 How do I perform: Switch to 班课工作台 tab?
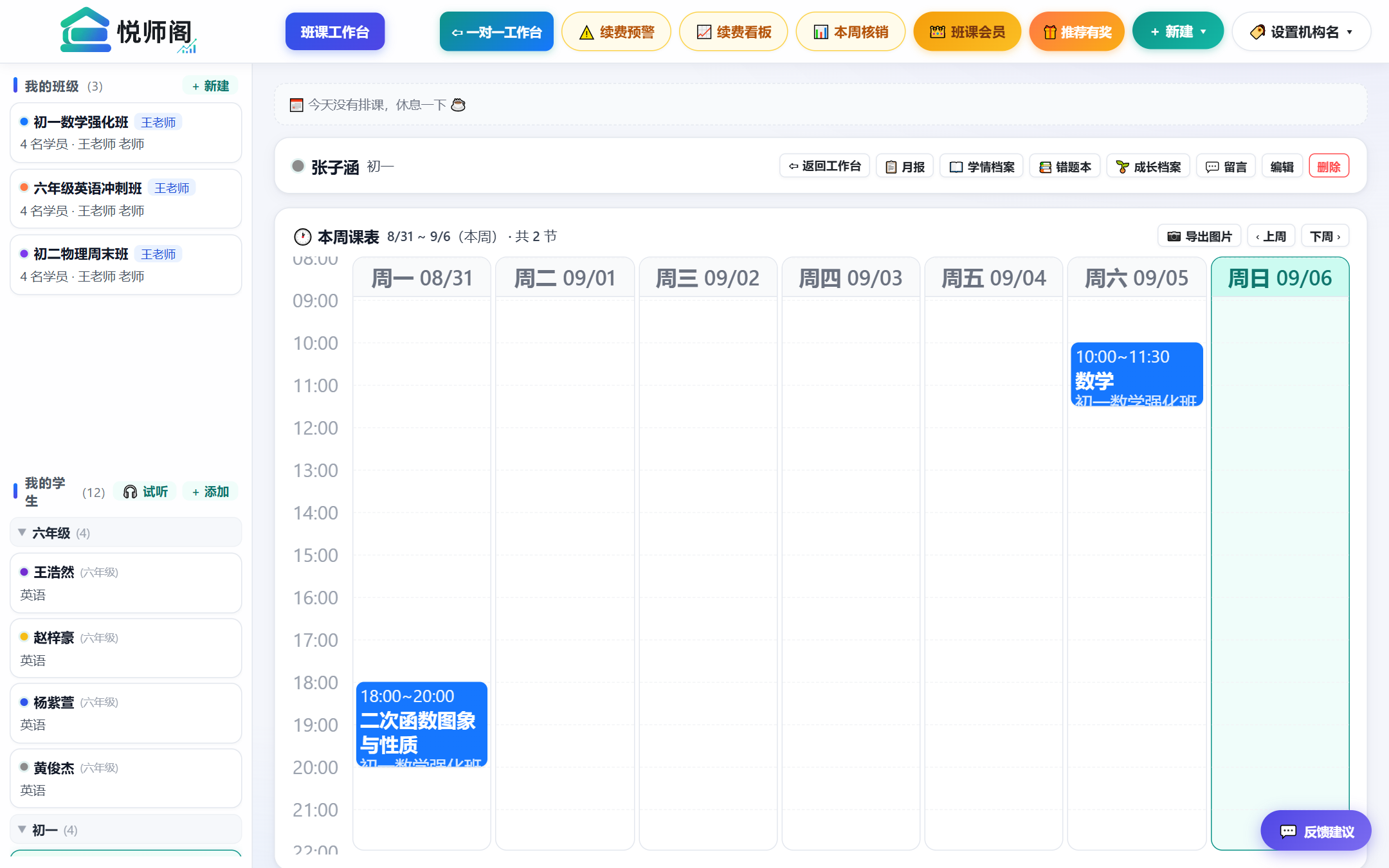click(335, 32)
